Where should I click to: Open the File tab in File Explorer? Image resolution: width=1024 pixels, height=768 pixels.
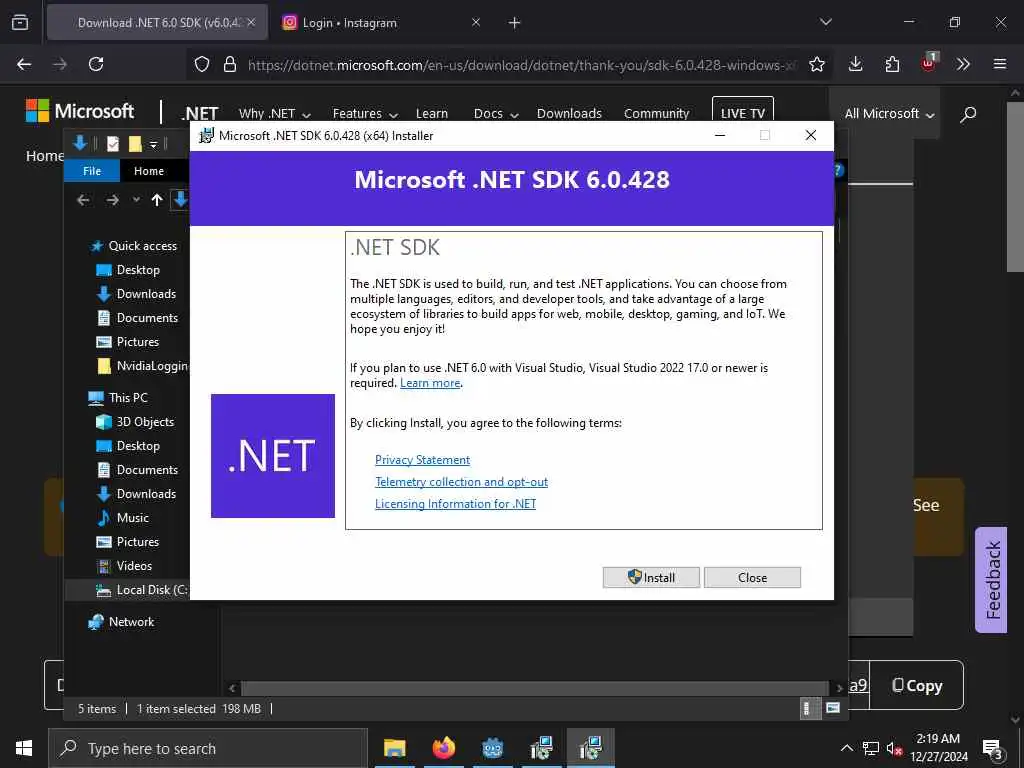92,171
